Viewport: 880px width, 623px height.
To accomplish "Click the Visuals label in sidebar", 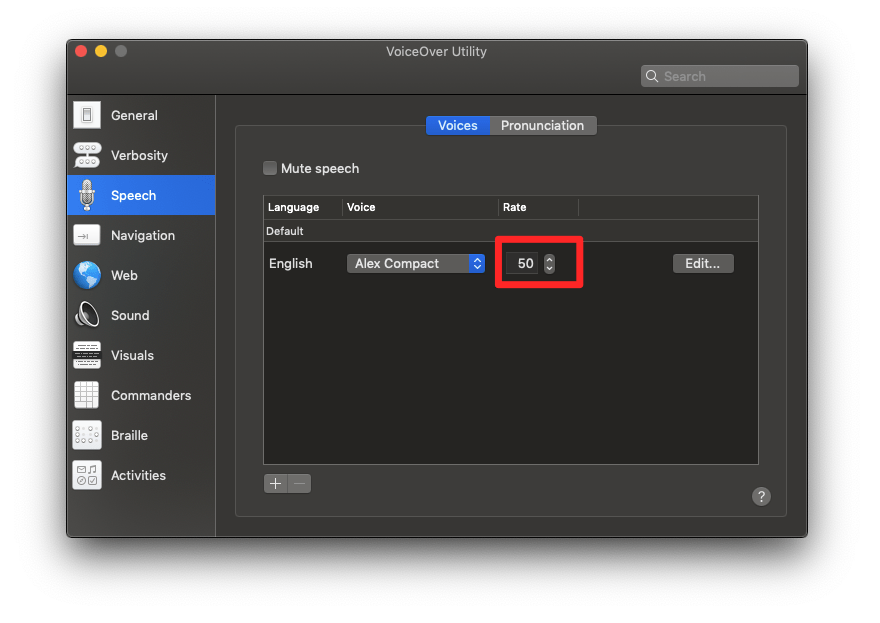I will 132,355.
